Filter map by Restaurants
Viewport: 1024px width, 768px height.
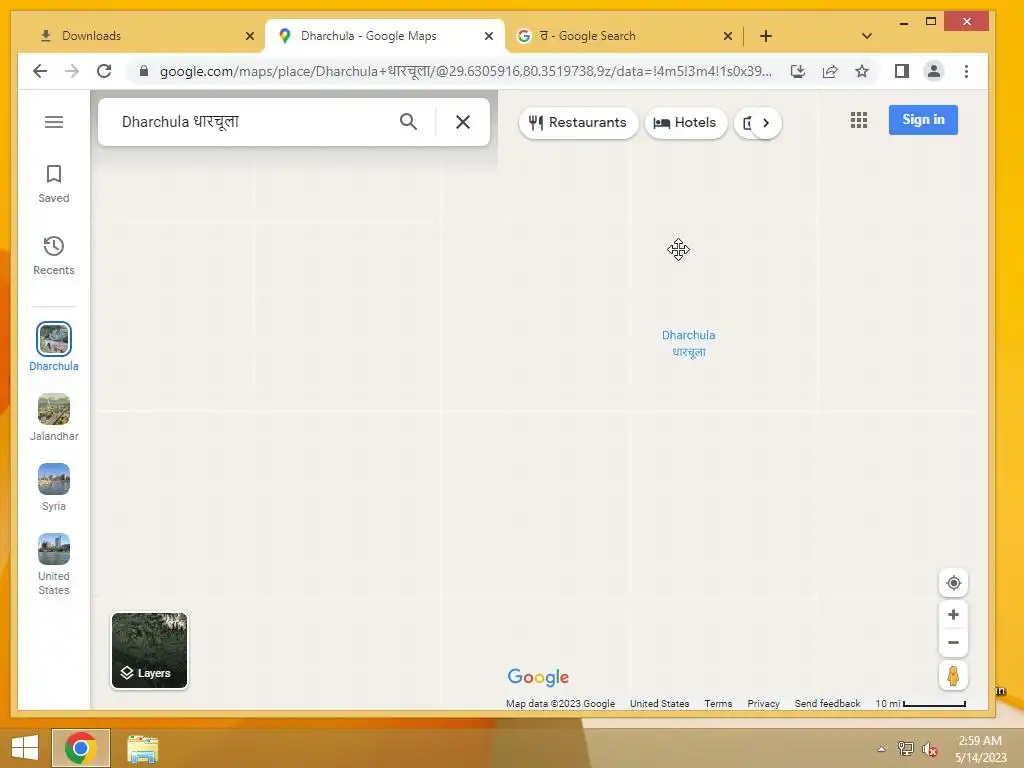(578, 123)
